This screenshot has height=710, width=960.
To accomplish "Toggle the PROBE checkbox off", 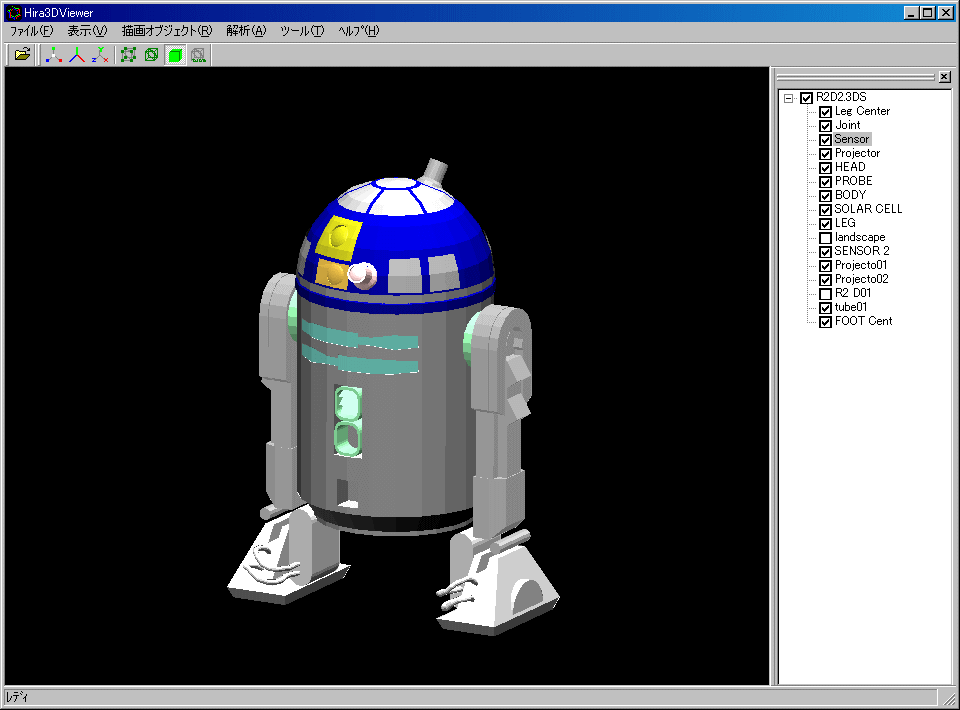I will (x=825, y=182).
